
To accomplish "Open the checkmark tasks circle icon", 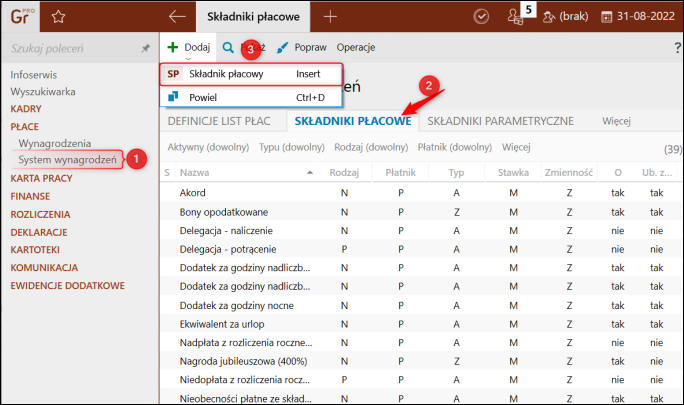I will click(481, 17).
